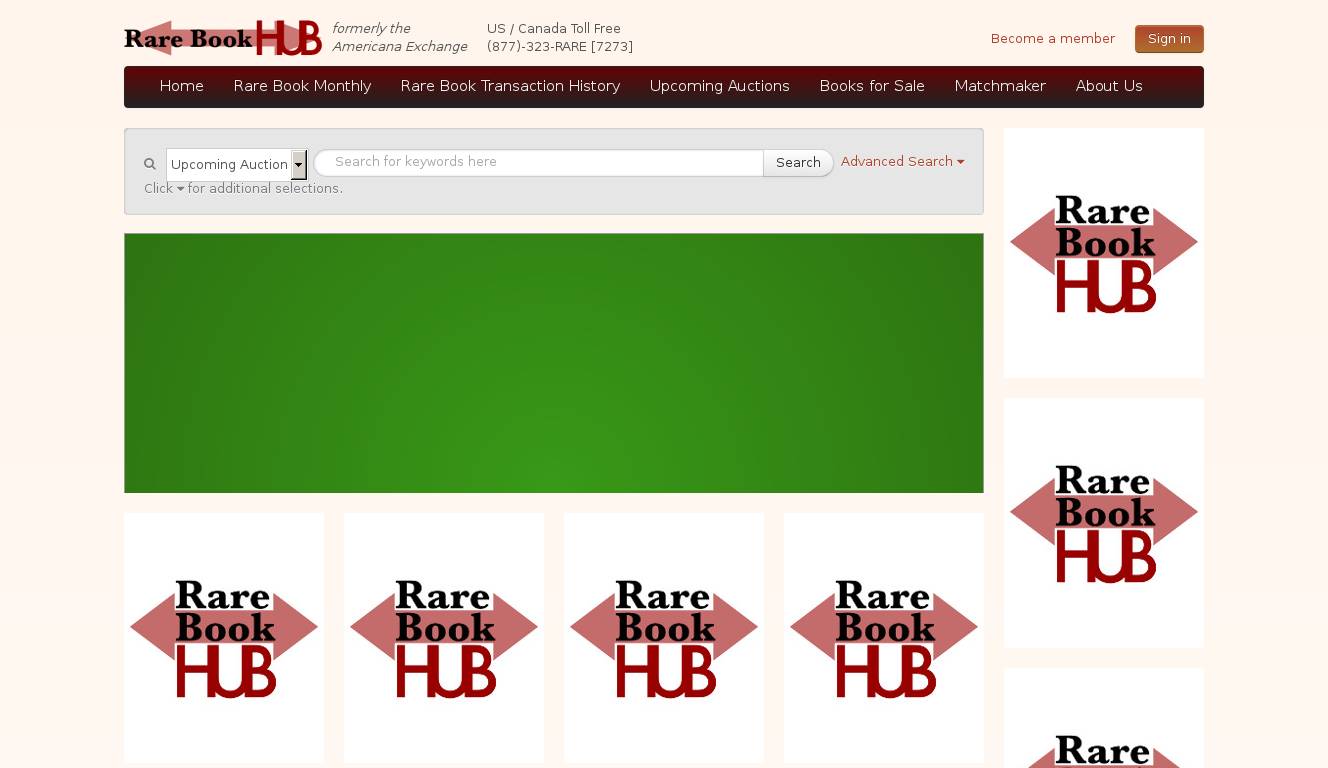Follow the Become a member link
This screenshot has height=768, width=1328.
(x=1052, y=39)
